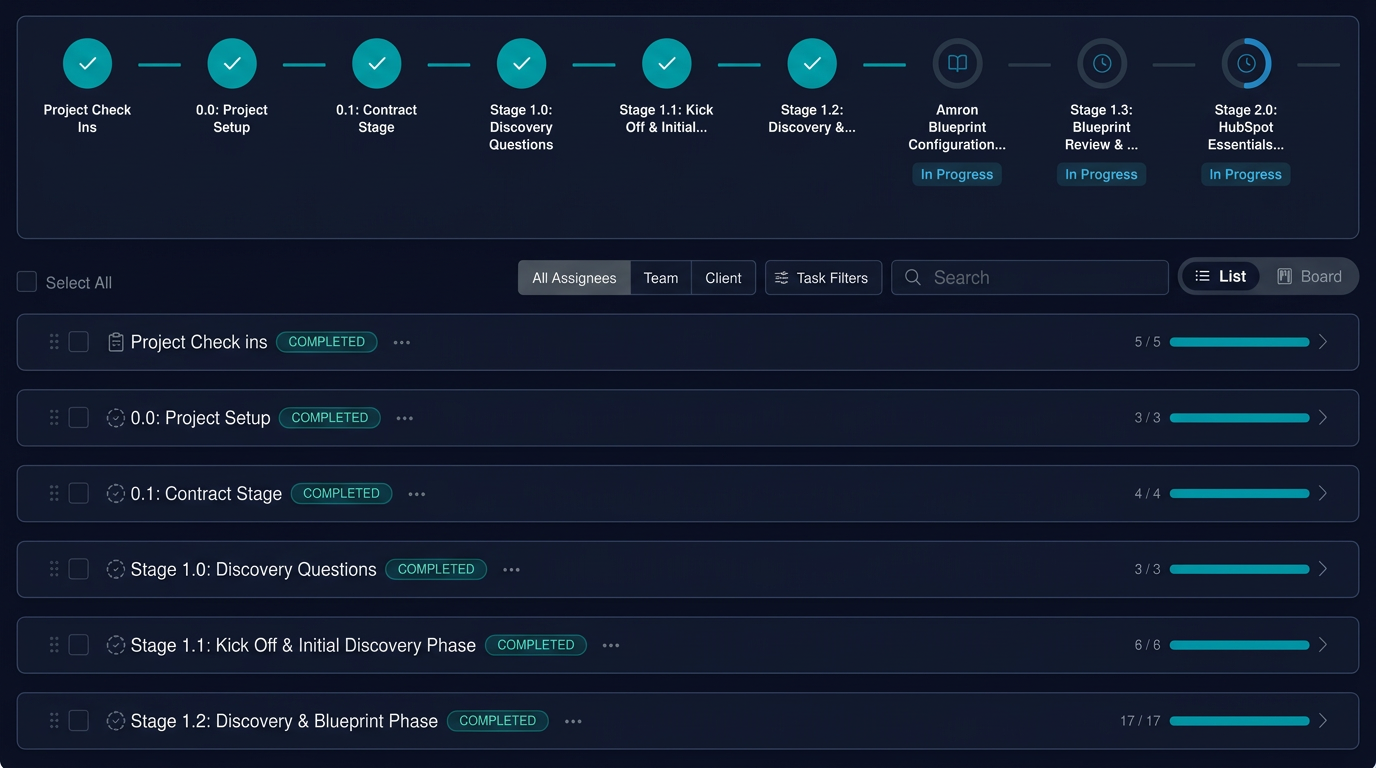Click the clipboard icon beside Project Check ins
1376x768 pixels.
point(116,342)
